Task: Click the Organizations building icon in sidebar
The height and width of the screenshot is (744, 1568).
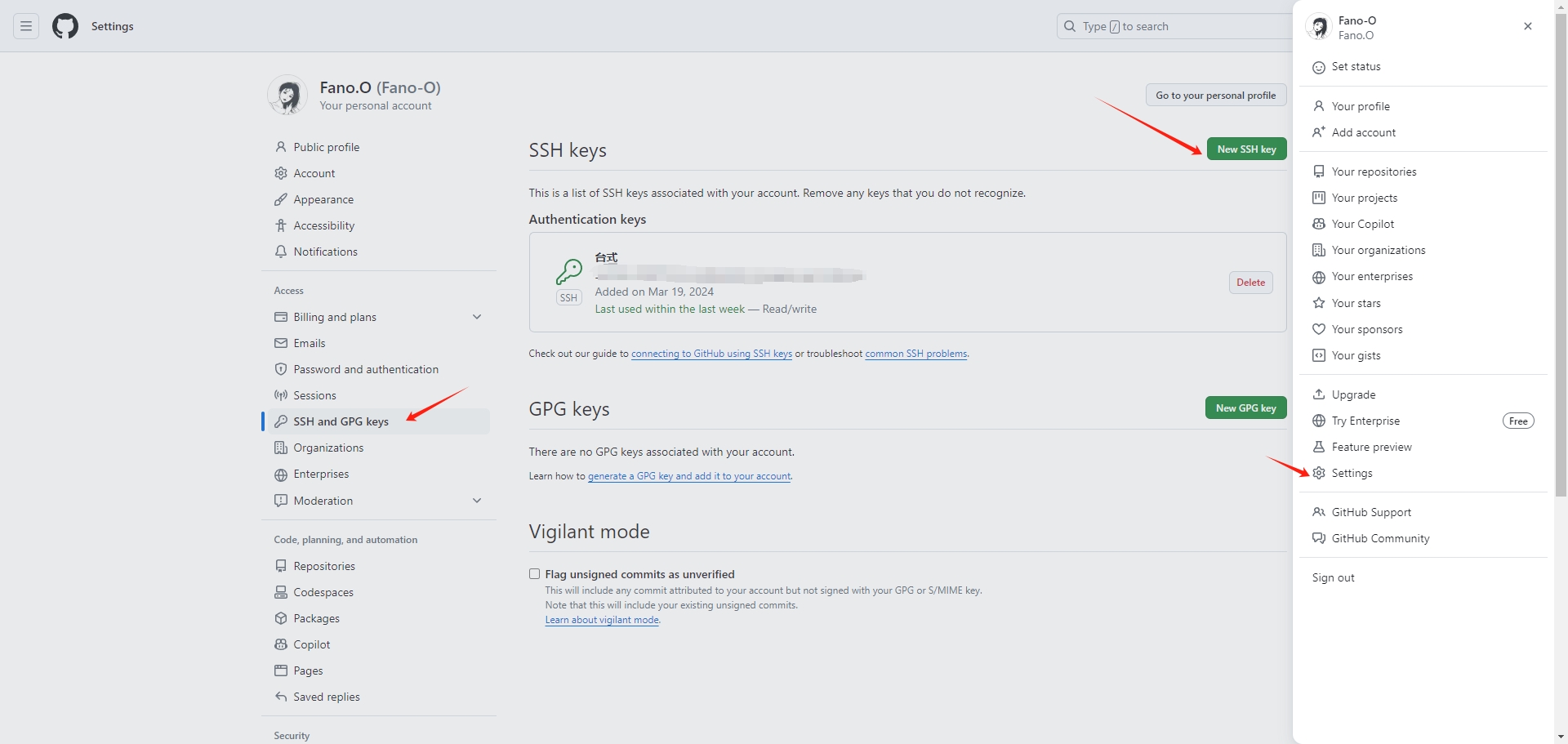Action: point(281,448)
